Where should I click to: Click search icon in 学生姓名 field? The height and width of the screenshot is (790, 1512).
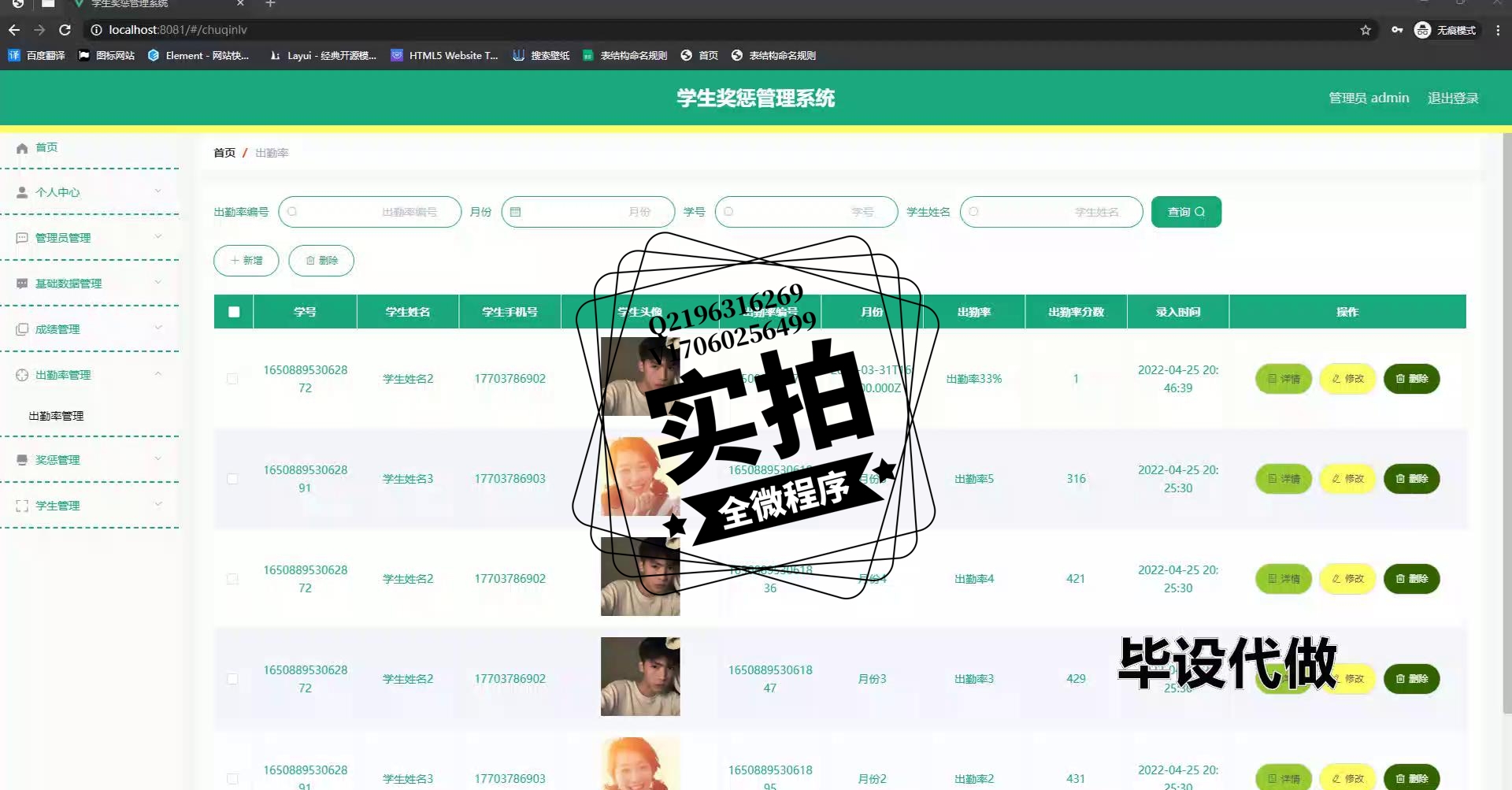[x=973, y=212]
